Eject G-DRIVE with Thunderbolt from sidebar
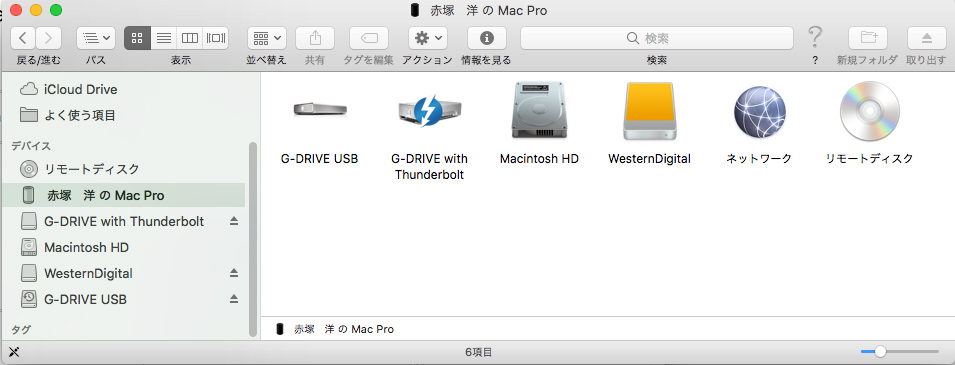This screenshot has width=955, height=365. coord(234,221)
